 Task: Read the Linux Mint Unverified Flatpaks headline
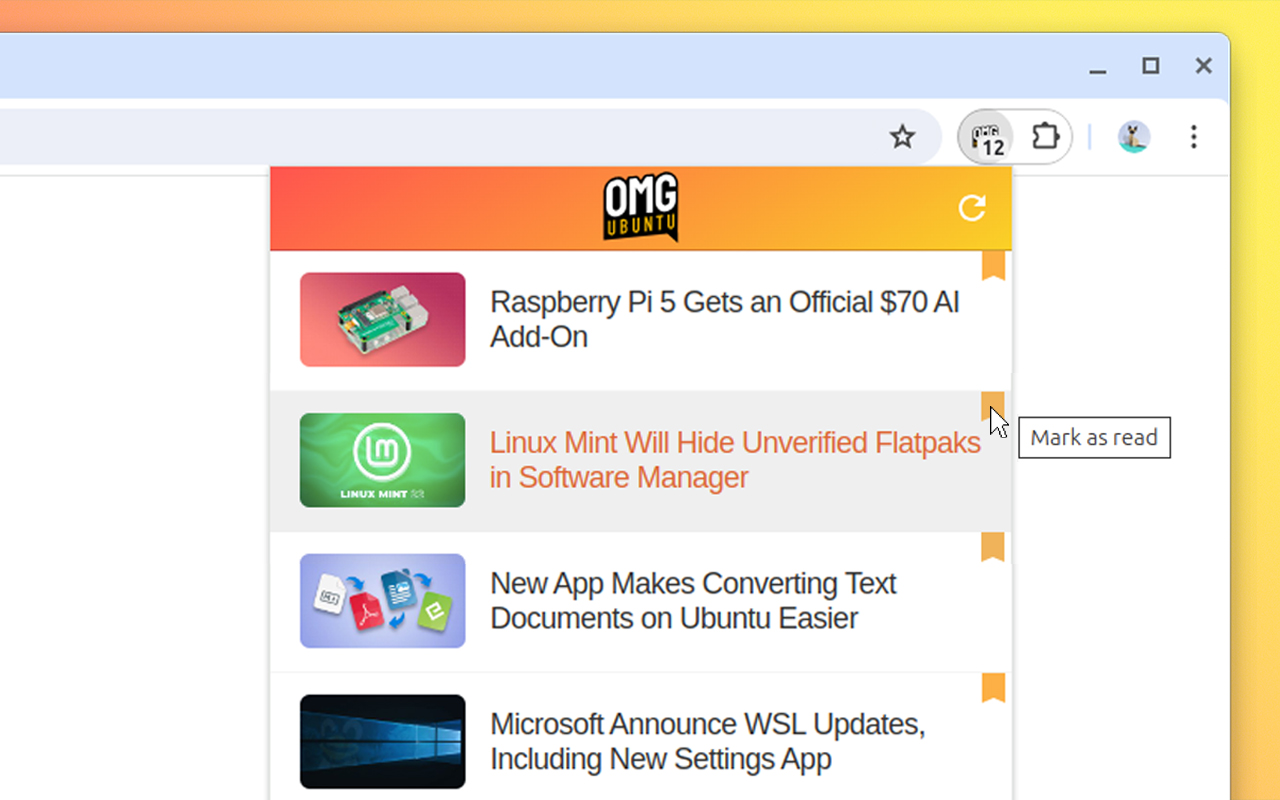click(735, 460)
